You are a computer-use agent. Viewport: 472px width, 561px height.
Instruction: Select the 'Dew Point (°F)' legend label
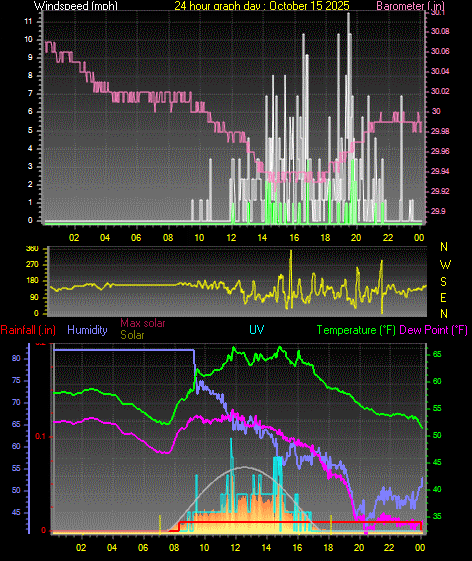pos(433,330)
